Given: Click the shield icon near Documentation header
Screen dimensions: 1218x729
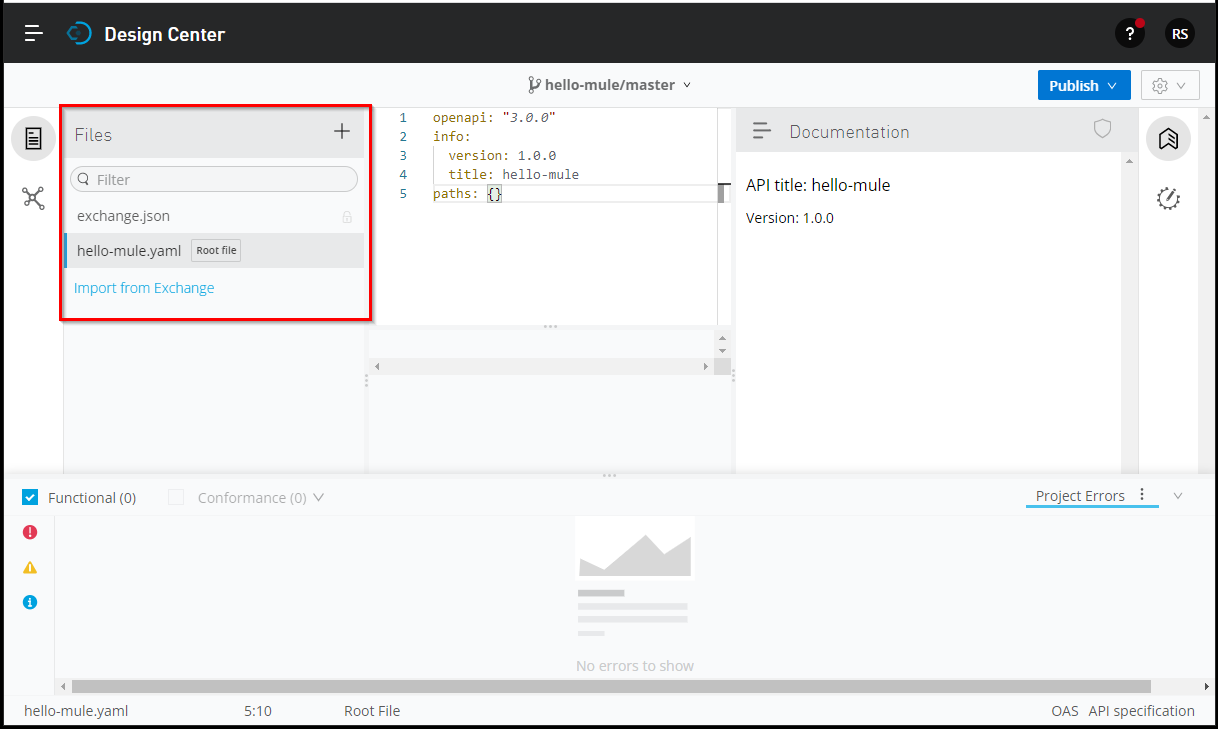Looking at the screenshot, I should 1102,128.
